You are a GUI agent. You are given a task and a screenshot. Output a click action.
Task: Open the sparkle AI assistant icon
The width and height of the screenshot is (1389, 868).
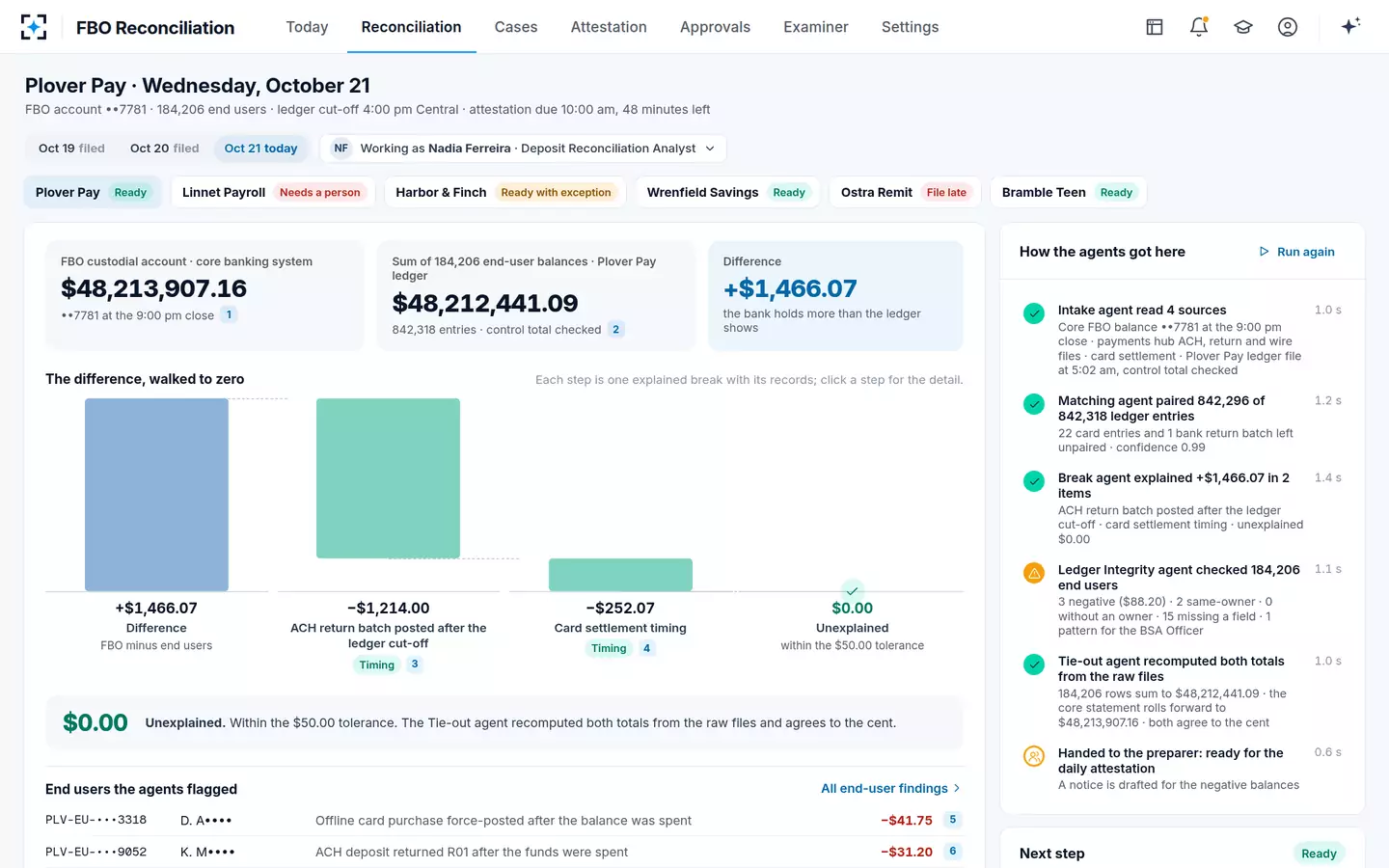pos(1350,26)
